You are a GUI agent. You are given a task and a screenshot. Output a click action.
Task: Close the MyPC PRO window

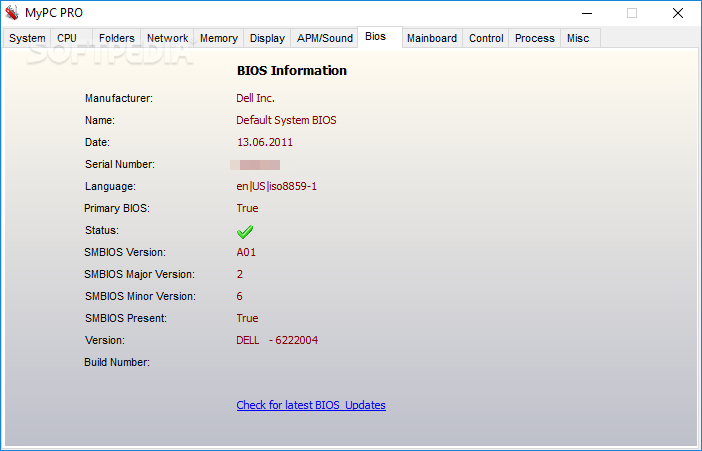[x=678, y=13]
